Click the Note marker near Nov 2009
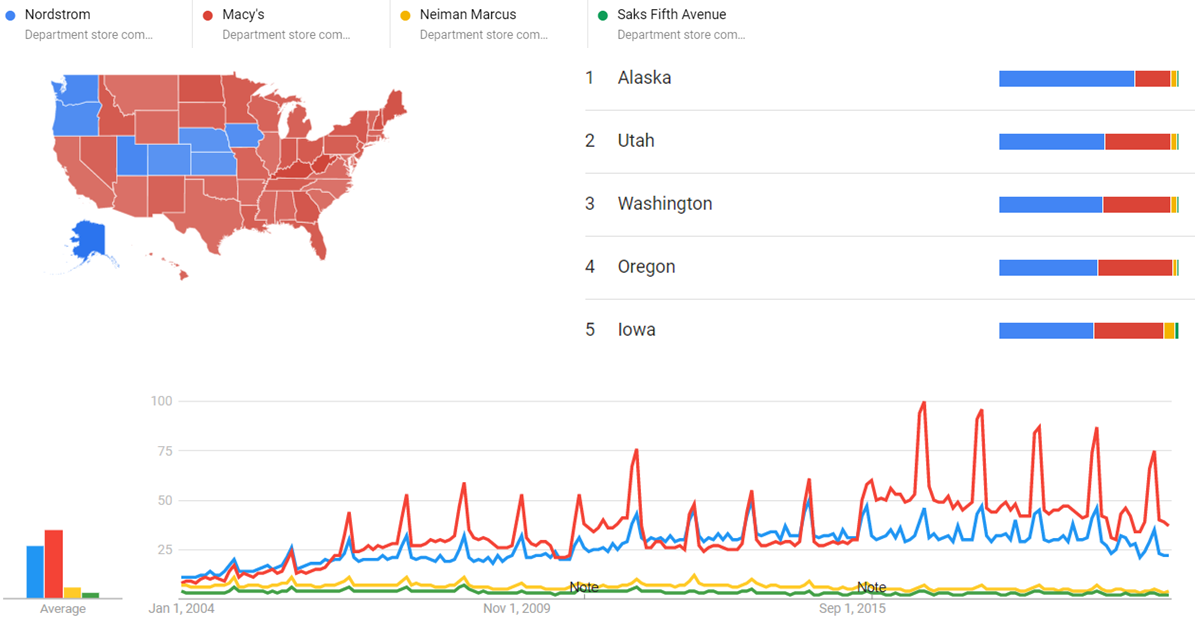 coord(584,587)
